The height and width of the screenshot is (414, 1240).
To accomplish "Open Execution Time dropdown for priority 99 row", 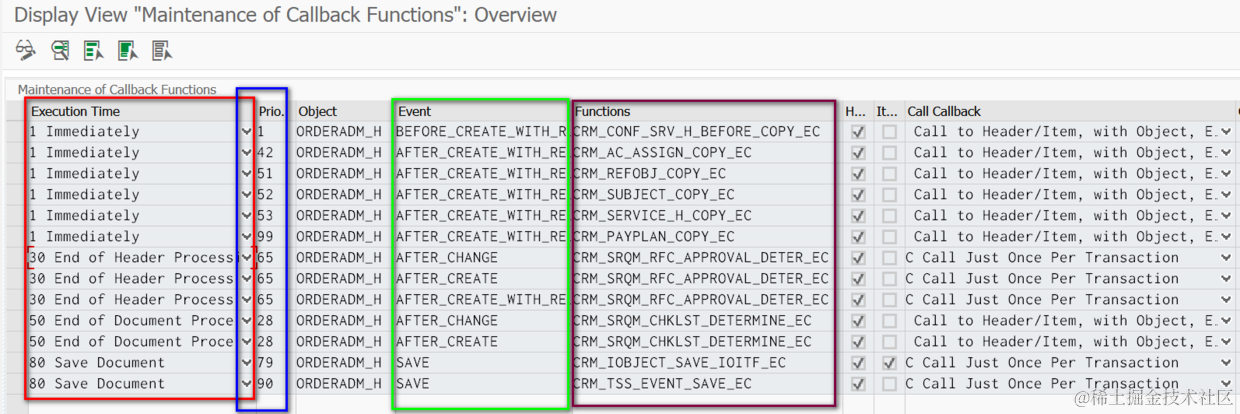I will point(247,237).
